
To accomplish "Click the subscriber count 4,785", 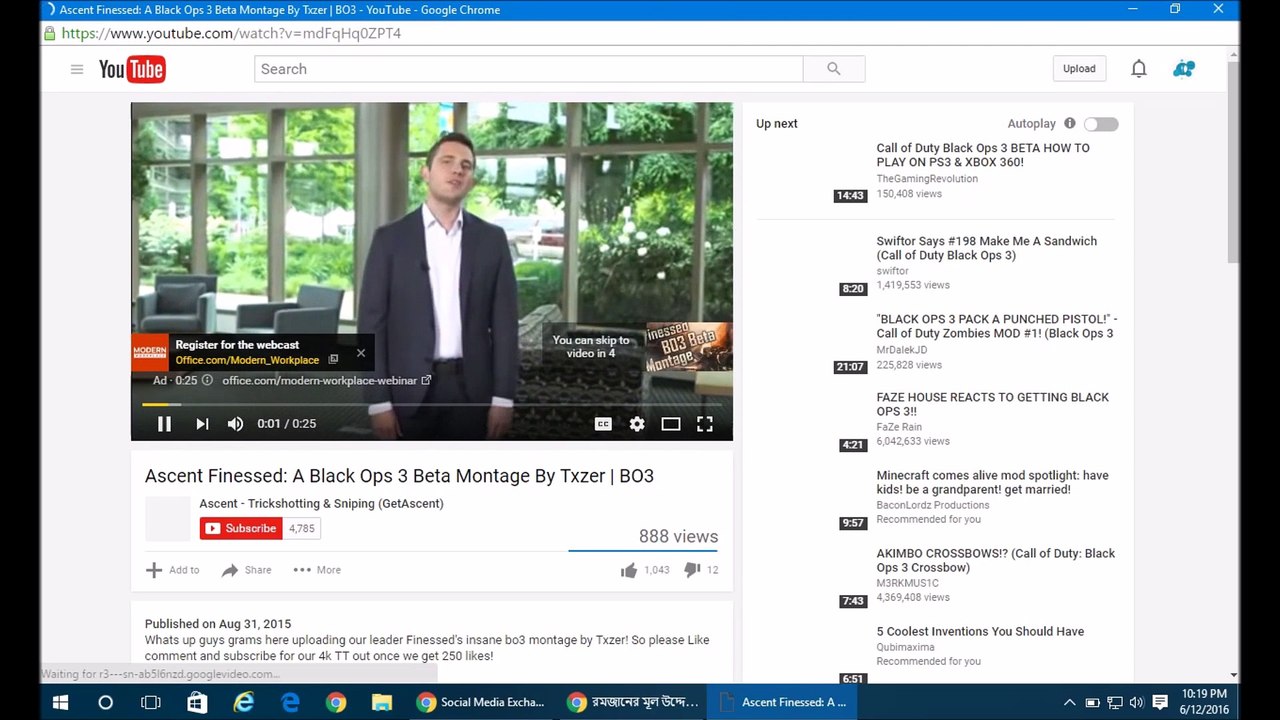I will click(302, 528).
